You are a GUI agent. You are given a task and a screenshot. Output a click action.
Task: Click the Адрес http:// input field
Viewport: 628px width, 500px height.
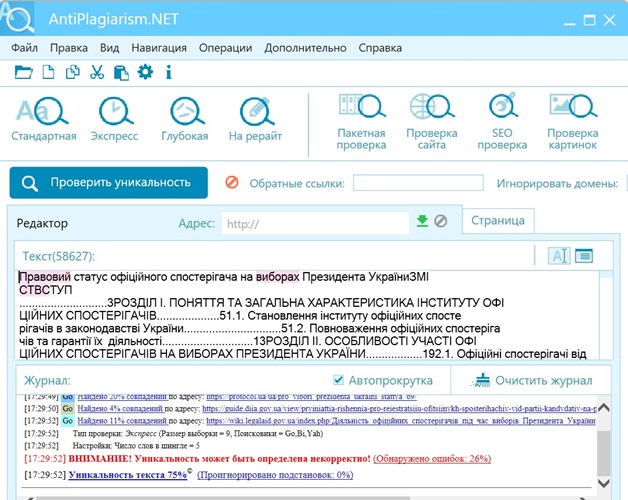[x=315, y=223]
